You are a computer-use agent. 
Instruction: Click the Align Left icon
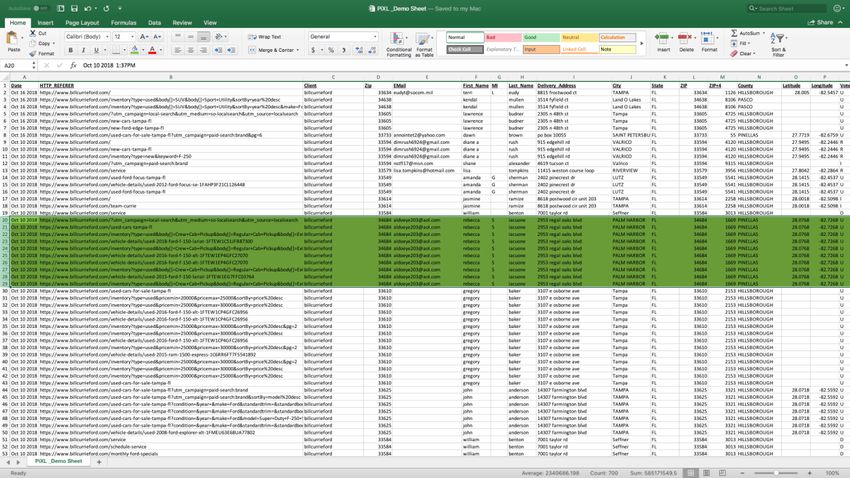[x=177, y=50]
